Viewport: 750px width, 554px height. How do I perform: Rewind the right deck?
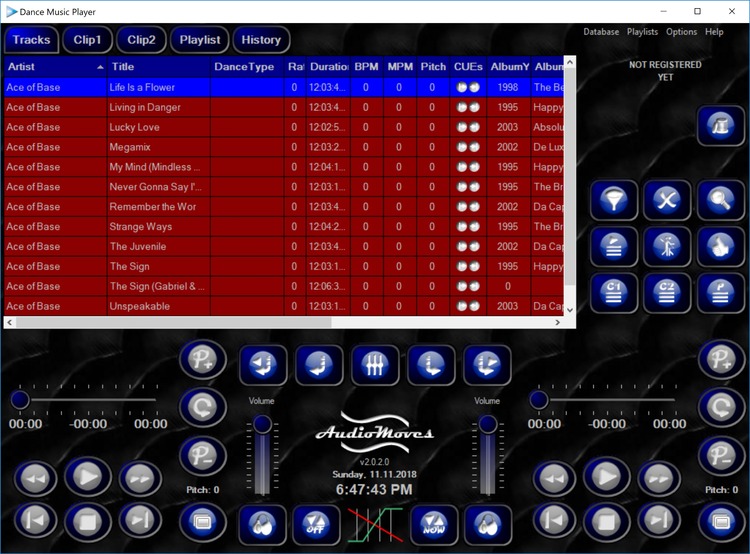[x=554, y=478]
